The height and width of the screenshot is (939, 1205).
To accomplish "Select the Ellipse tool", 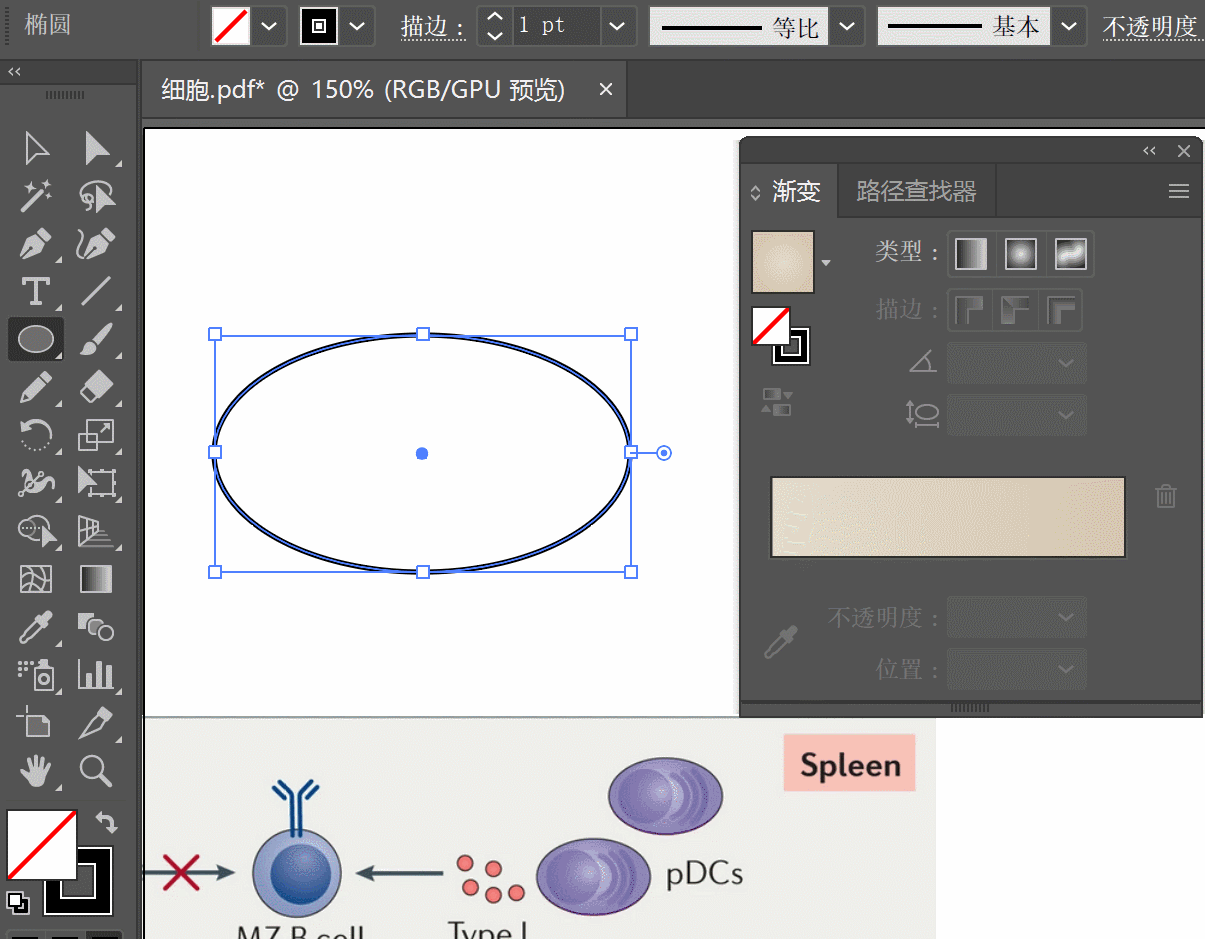I will coord(37,339).
